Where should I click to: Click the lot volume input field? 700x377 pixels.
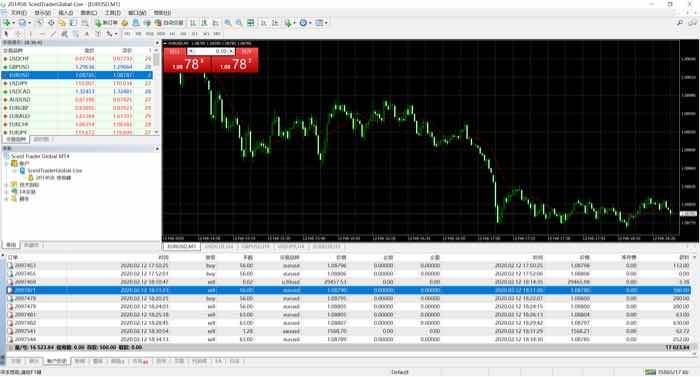pos(211,51)
